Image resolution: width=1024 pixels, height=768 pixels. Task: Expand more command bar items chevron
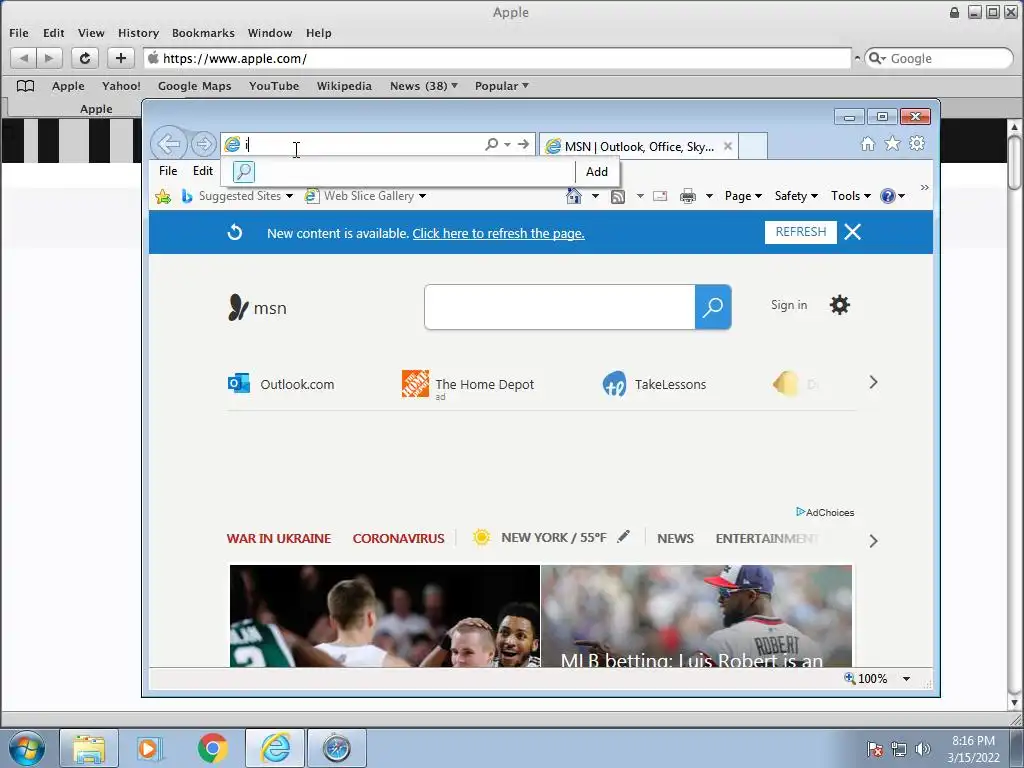pyautogui.click(x=925, y=187)
